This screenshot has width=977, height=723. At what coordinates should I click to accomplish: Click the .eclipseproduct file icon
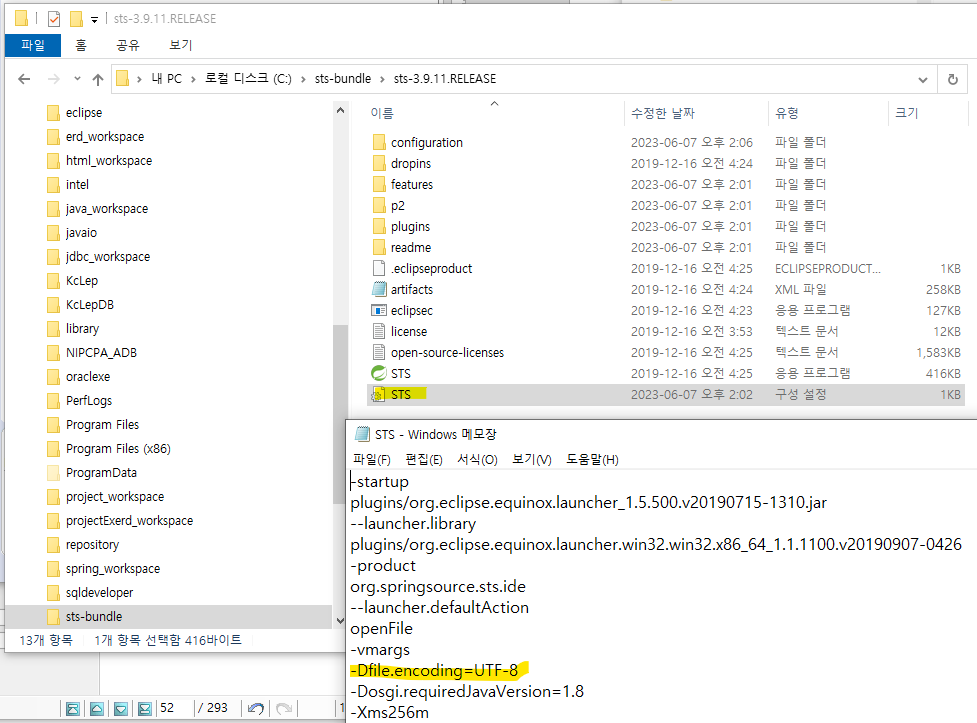(379, 269)
